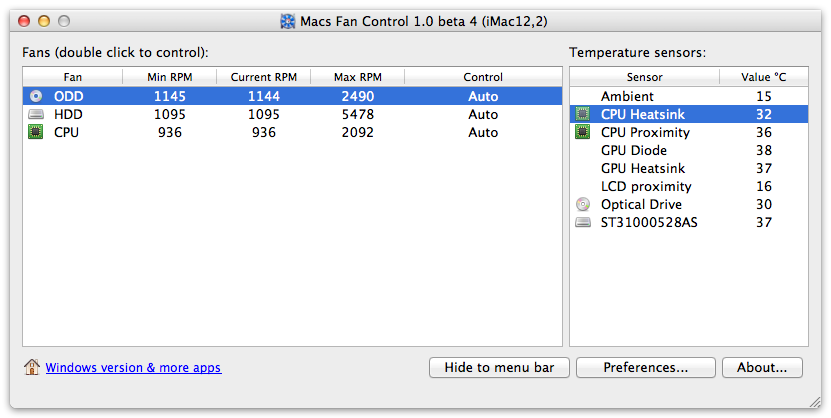
Task: Click the ODD fan optical disc icon
Action: [36, 97]
